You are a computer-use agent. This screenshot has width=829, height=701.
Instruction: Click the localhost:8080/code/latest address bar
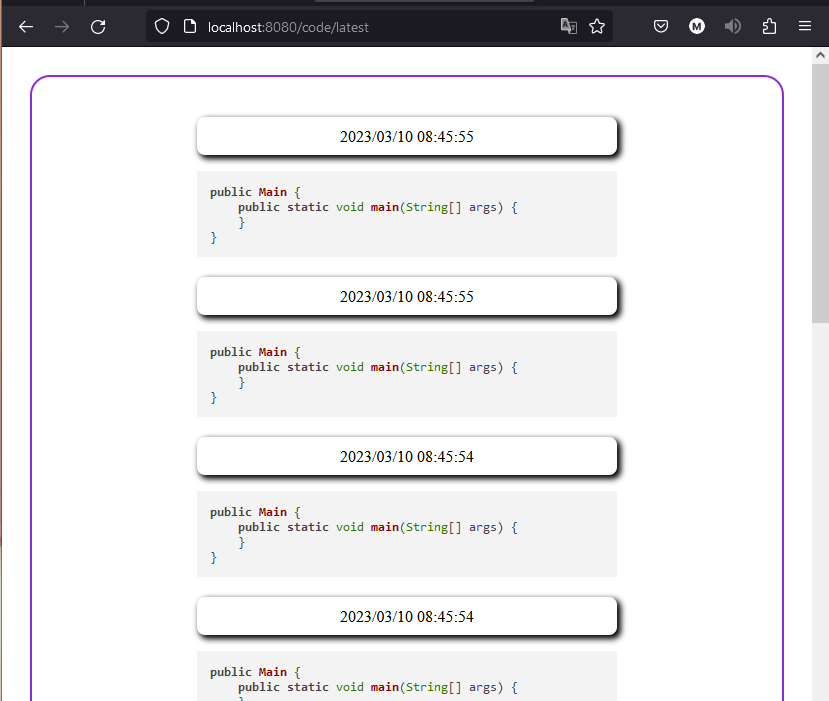pos(378,27)
